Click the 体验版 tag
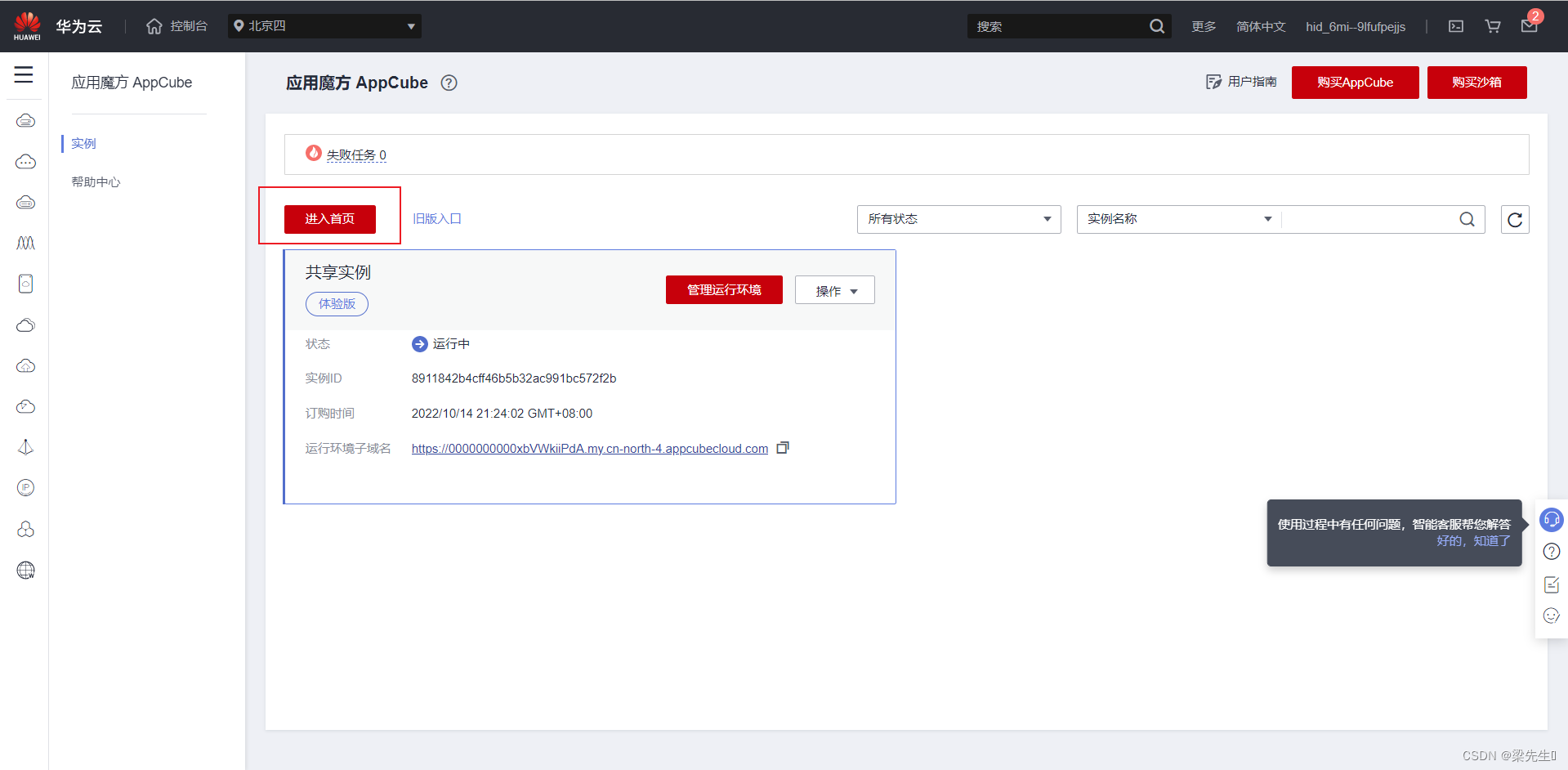Image resolution: width=1568 pixels, height=770 pixels. click(337, 304)
